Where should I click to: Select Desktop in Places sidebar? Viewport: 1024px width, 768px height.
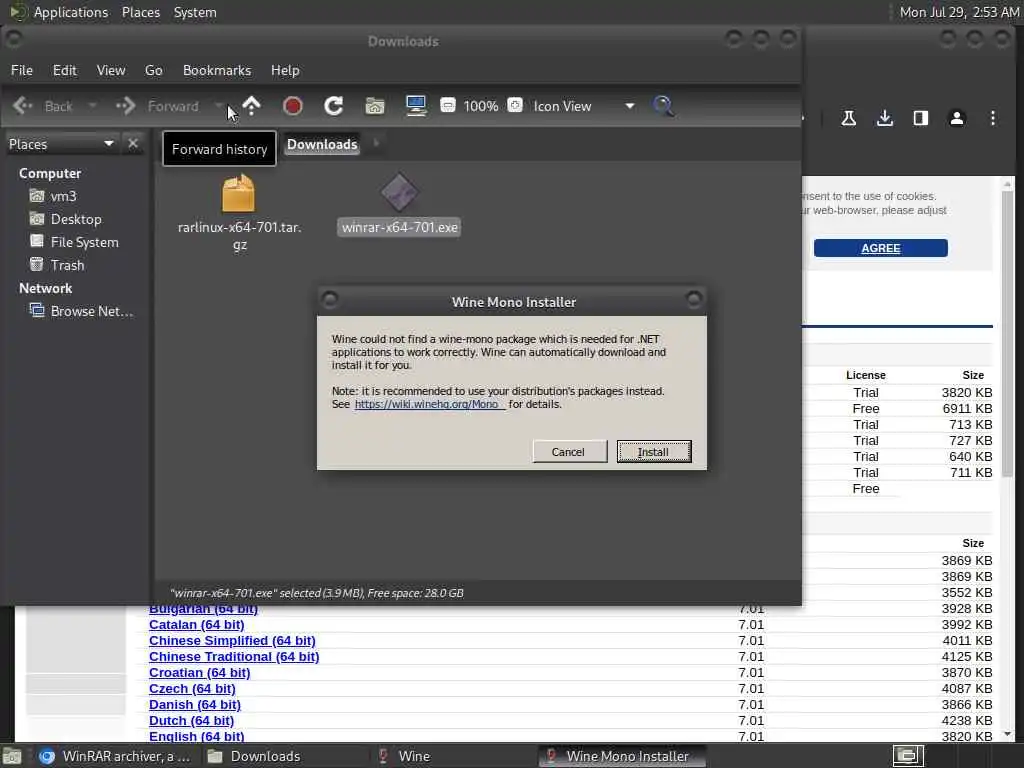click(x=65, y=219)
